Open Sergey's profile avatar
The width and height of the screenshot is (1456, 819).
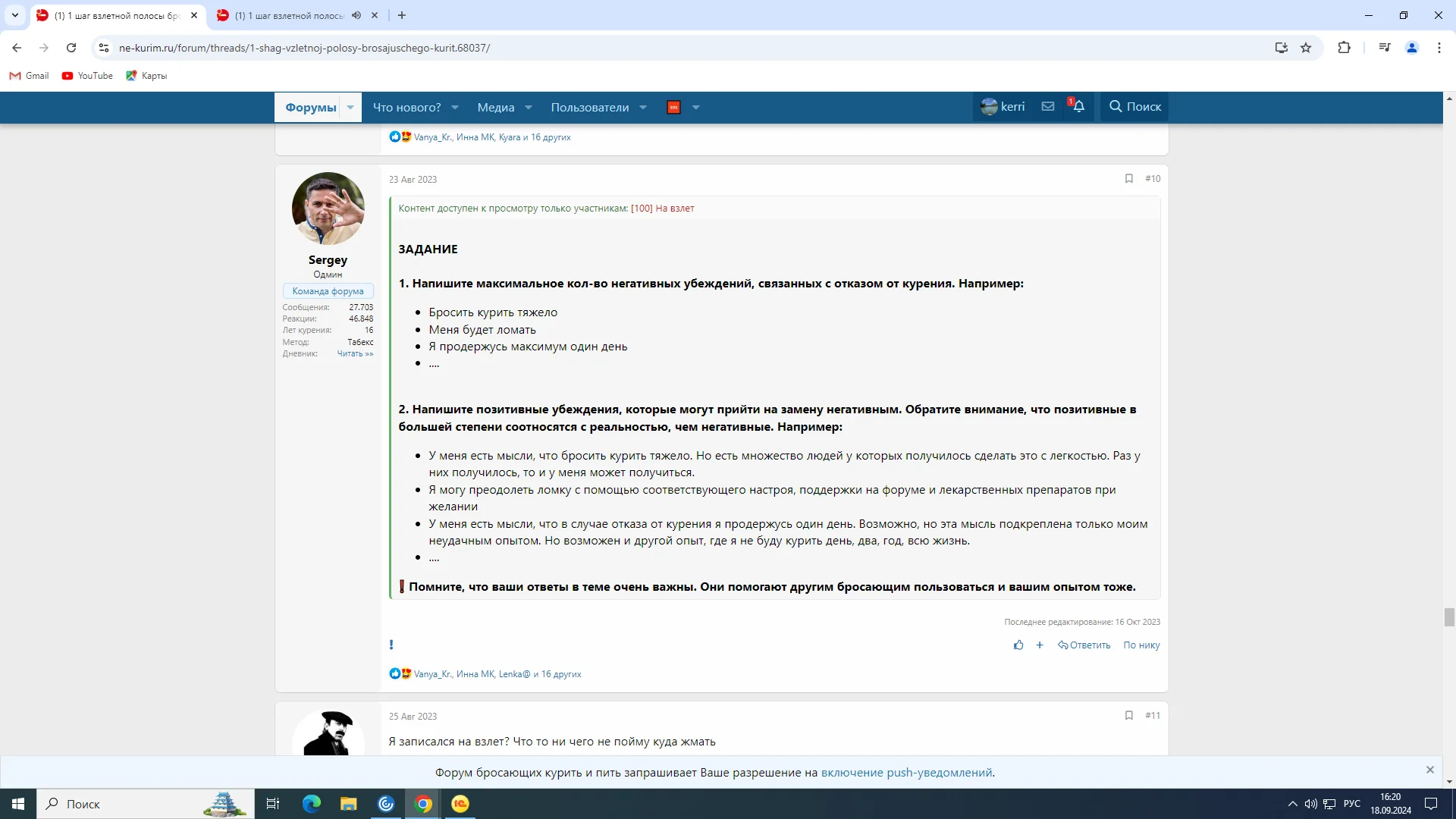[x=328, y=209]
